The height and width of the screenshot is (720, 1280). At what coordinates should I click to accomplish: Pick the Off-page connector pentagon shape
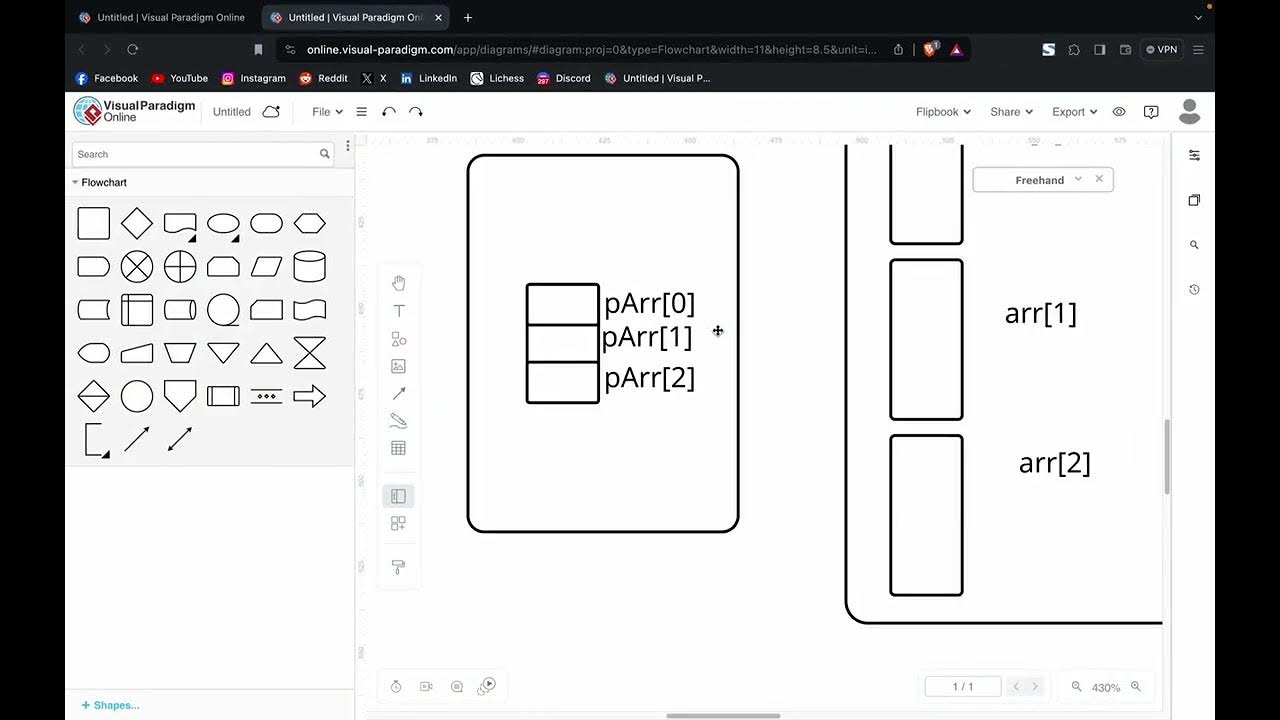click(180, 396)
